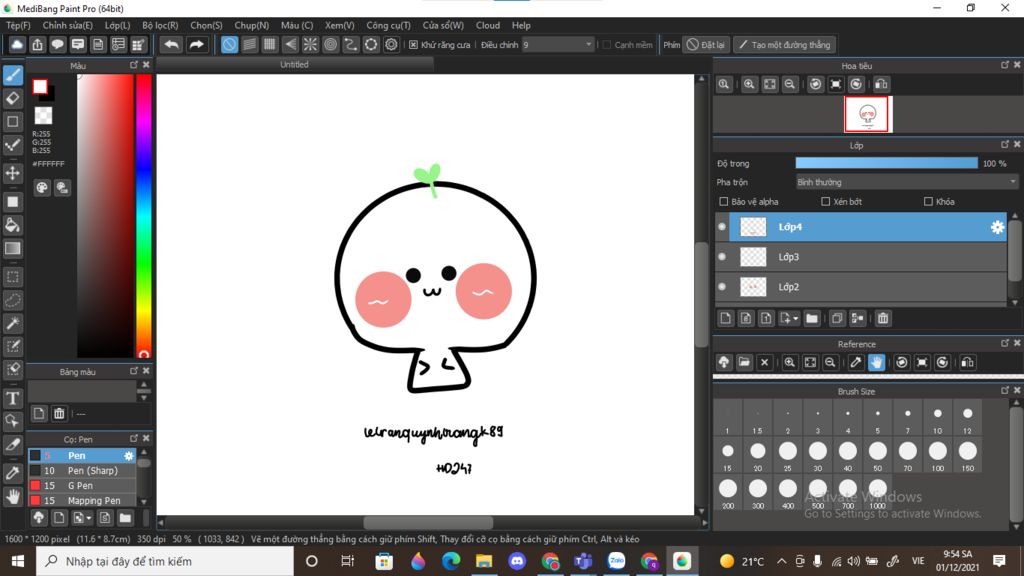Image resolution: width=1024 pixels, height=576 pixels.
Task: Open the Điều chỉnh correction dropdown
Action: click(558, 45)
